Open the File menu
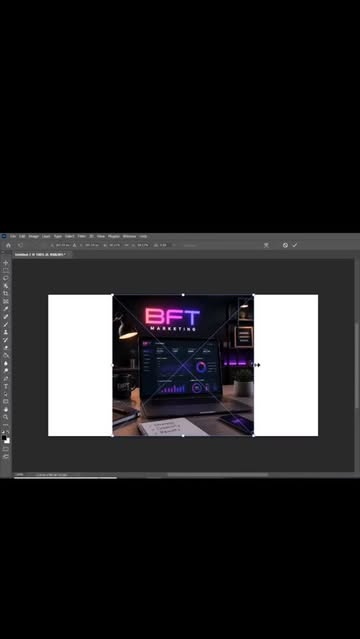The width and height of the screenshot is (360, 639). (x=13, y=236)
